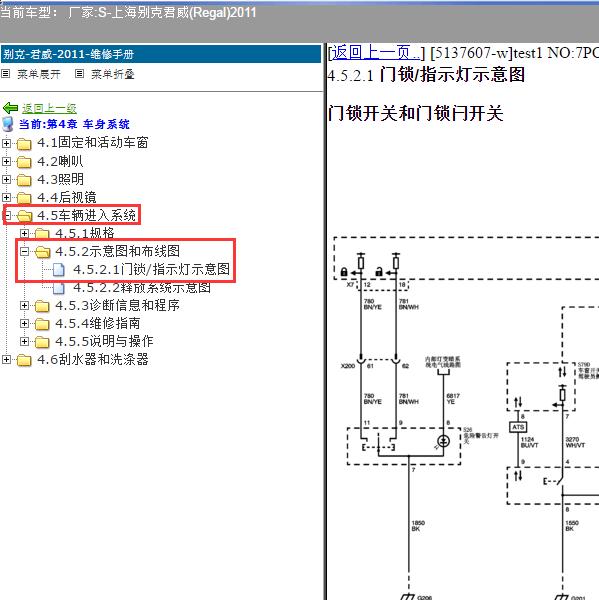The height and width of the screenshot is (600, 599).
Task: Click the 菜单折叠 collapse-all icon
Action: pos(79,73)
